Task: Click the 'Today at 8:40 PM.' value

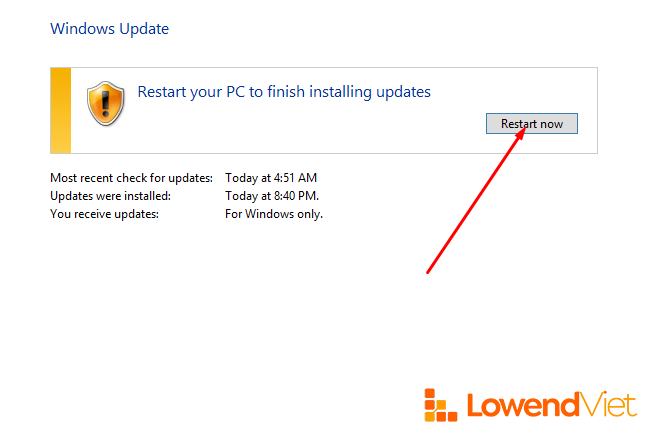Action: pos(272,196)
